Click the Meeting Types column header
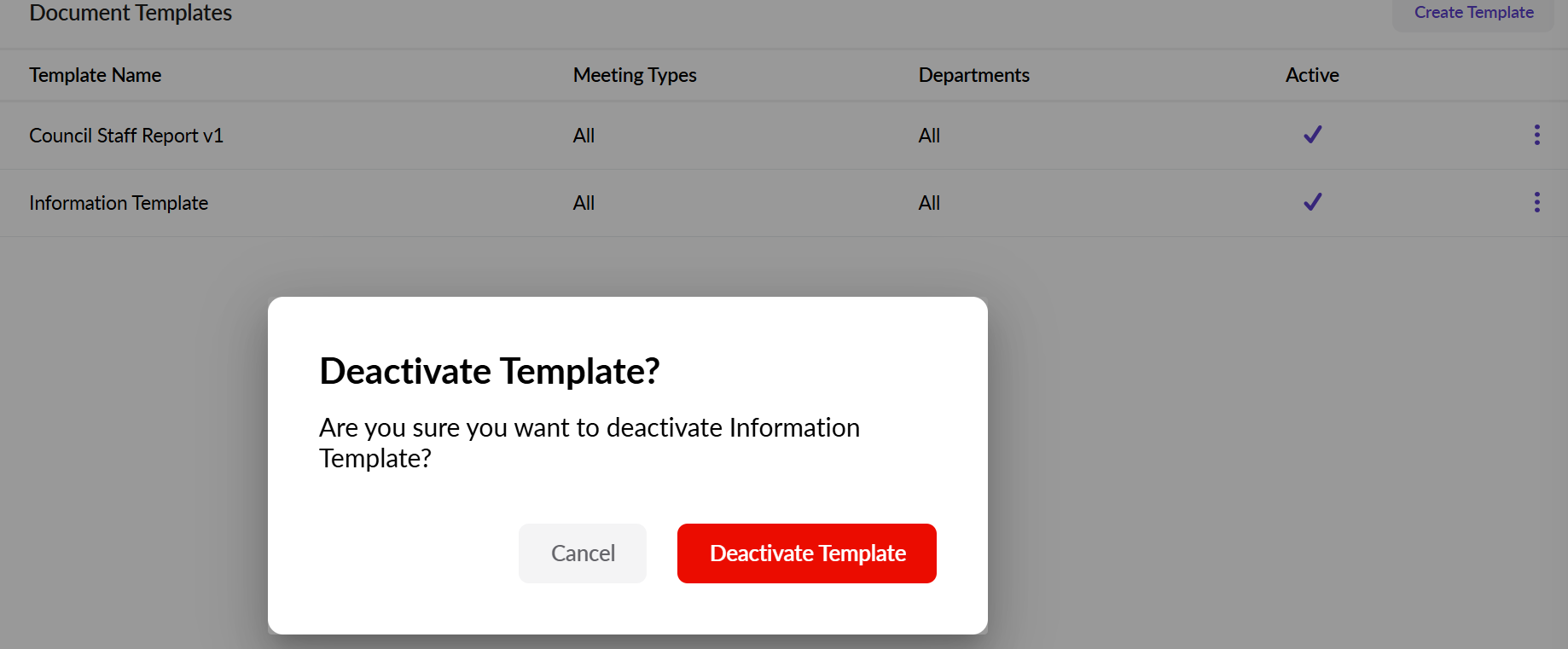1568x649 pixels. (635, 75)
